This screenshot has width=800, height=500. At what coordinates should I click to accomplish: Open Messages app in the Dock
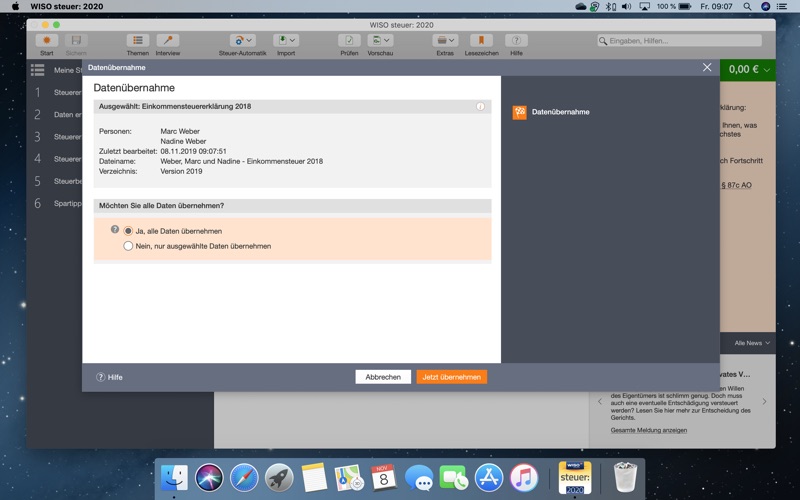click(419, 478)
